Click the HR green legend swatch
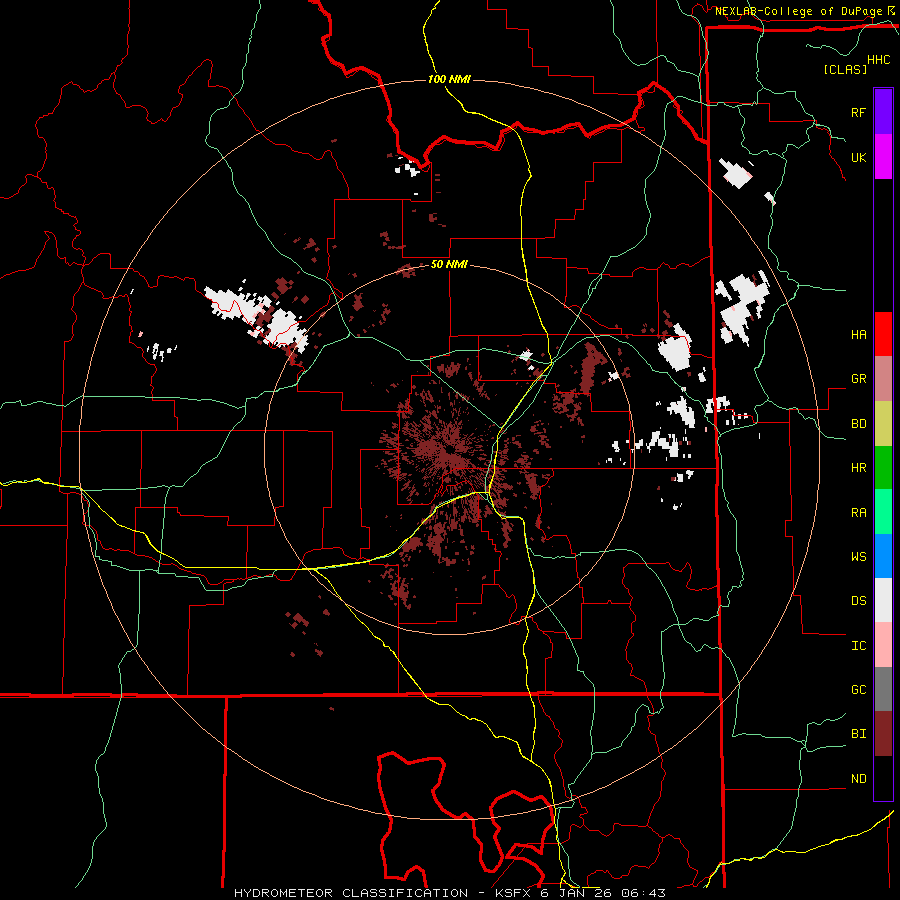Screen dimensions: 900x900 point(883,467)
